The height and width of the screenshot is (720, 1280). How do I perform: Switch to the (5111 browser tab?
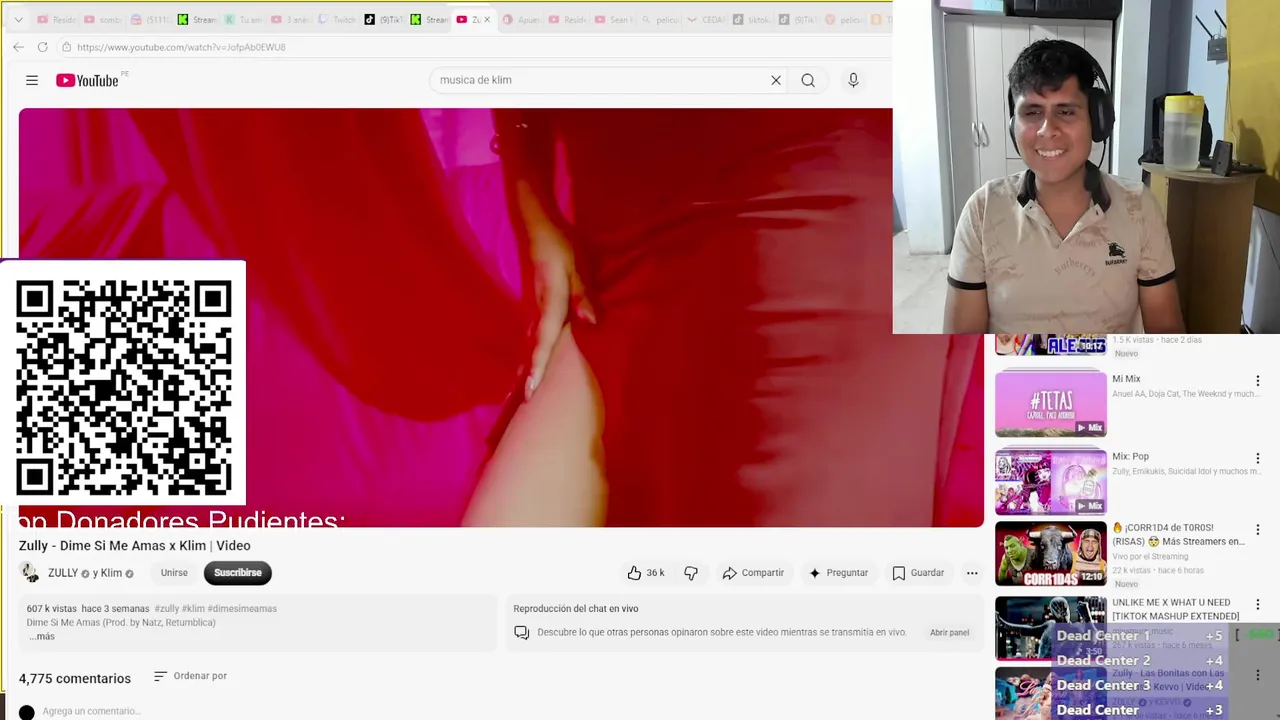point(150,20)
